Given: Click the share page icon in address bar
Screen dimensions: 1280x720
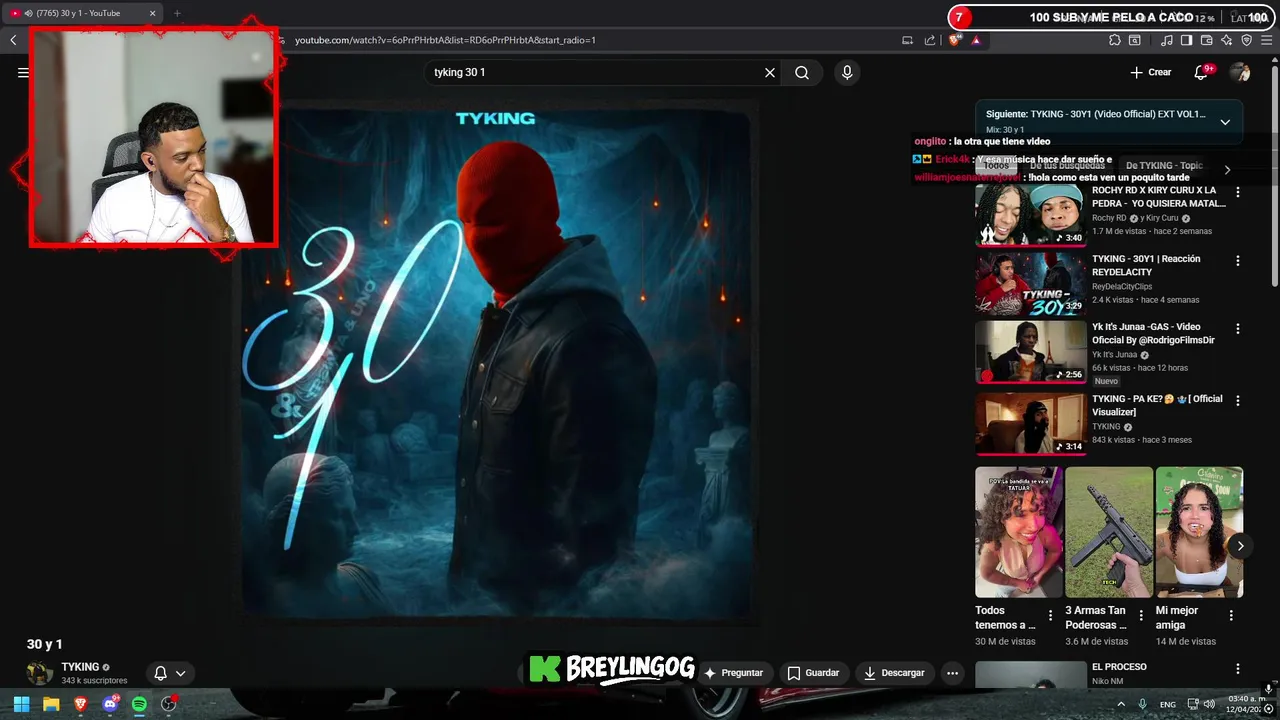Looking at the screenshot, I should tap(930, 40).
